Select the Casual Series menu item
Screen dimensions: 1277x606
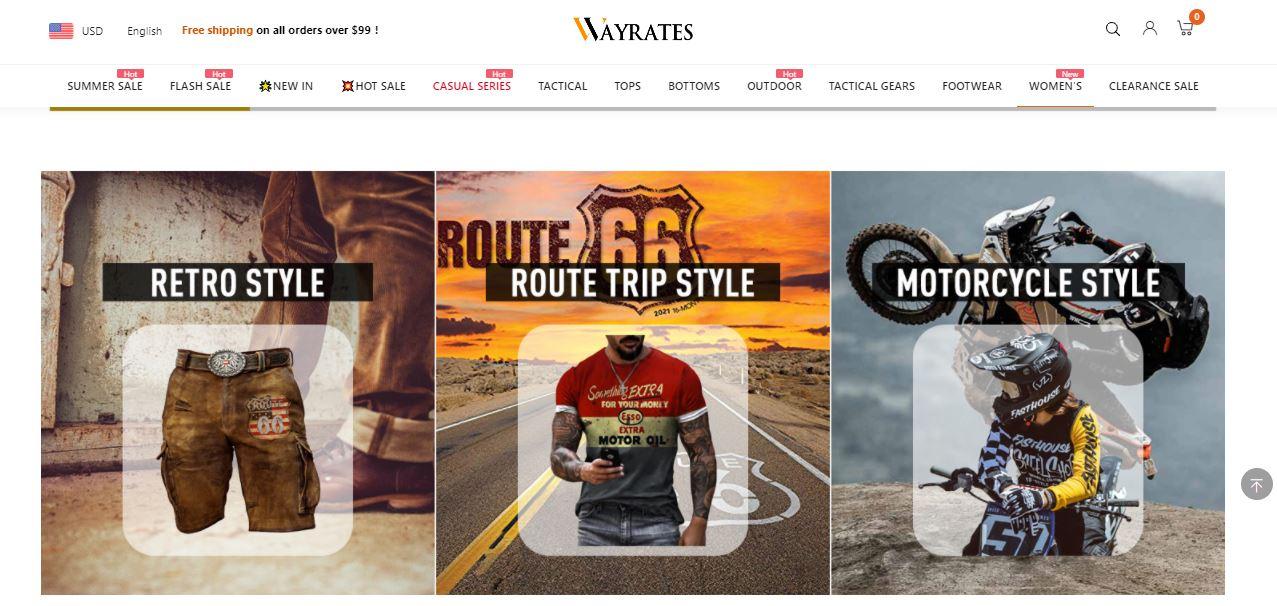[x=472, y=86]
